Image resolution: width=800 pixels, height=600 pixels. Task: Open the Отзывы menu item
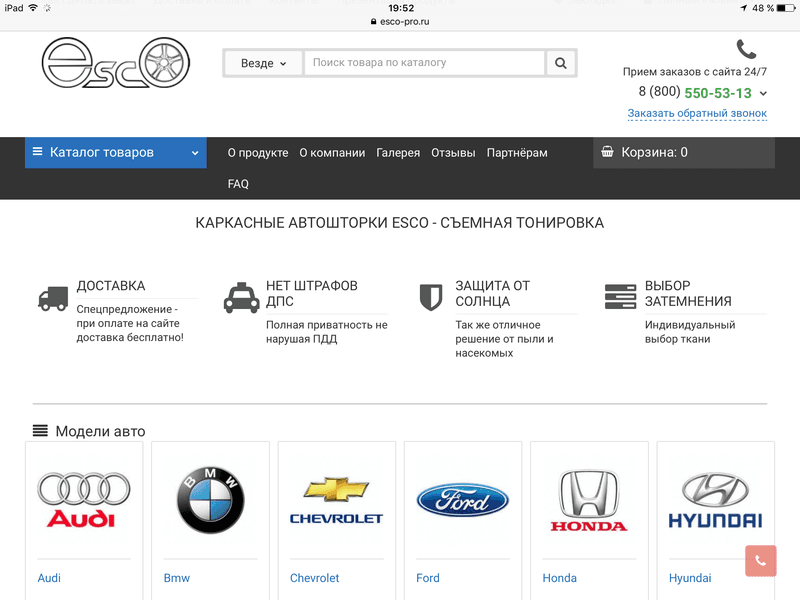pos(453,153)
